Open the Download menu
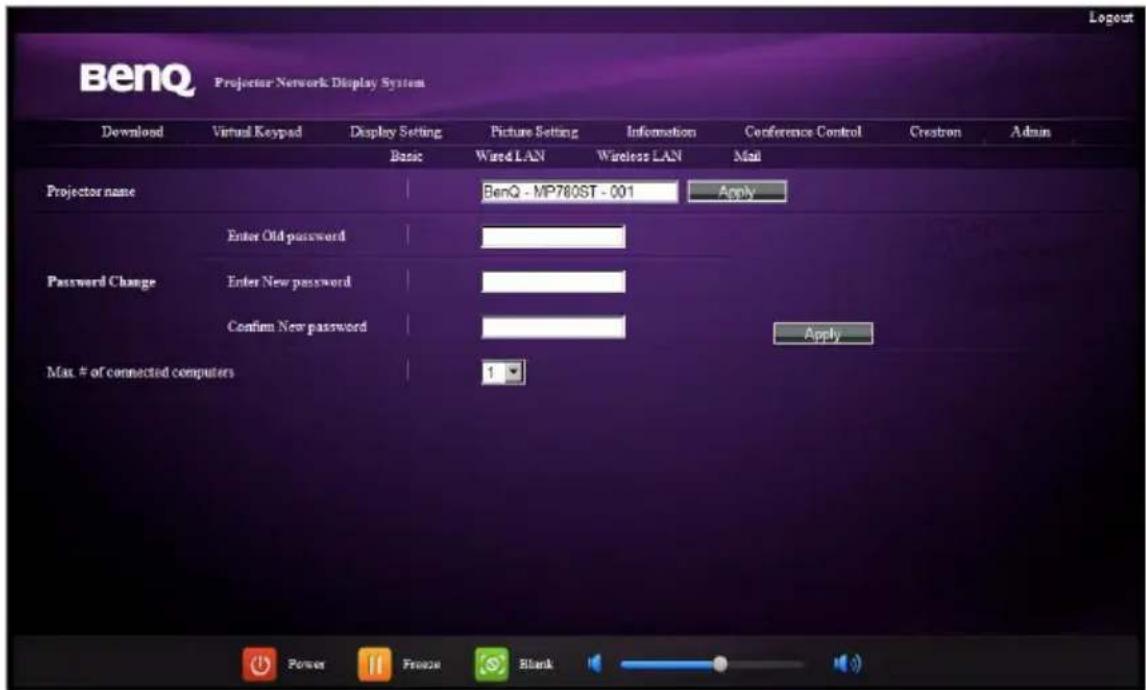1146x690 pixels. tap(132, 132)
